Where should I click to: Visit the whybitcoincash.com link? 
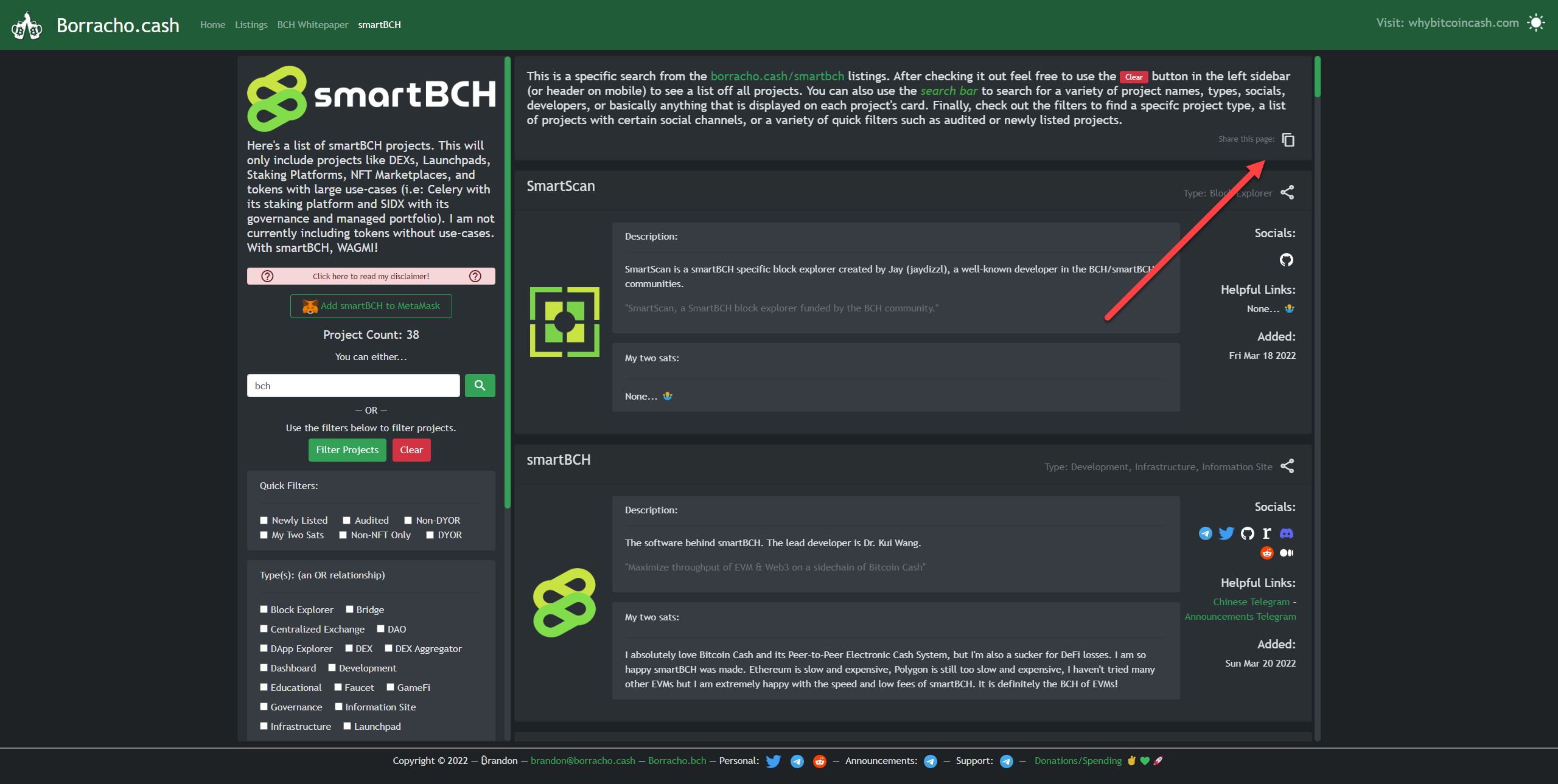1463,23
